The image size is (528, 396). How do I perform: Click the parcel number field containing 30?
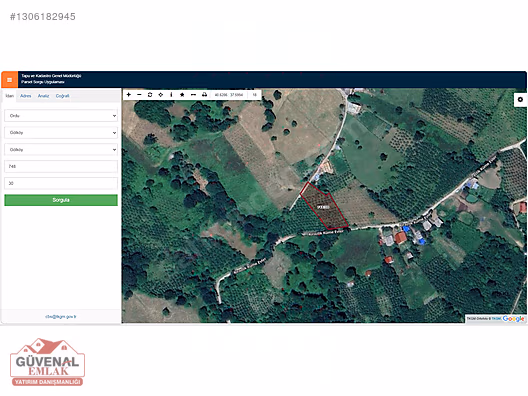tap(61, 183)
